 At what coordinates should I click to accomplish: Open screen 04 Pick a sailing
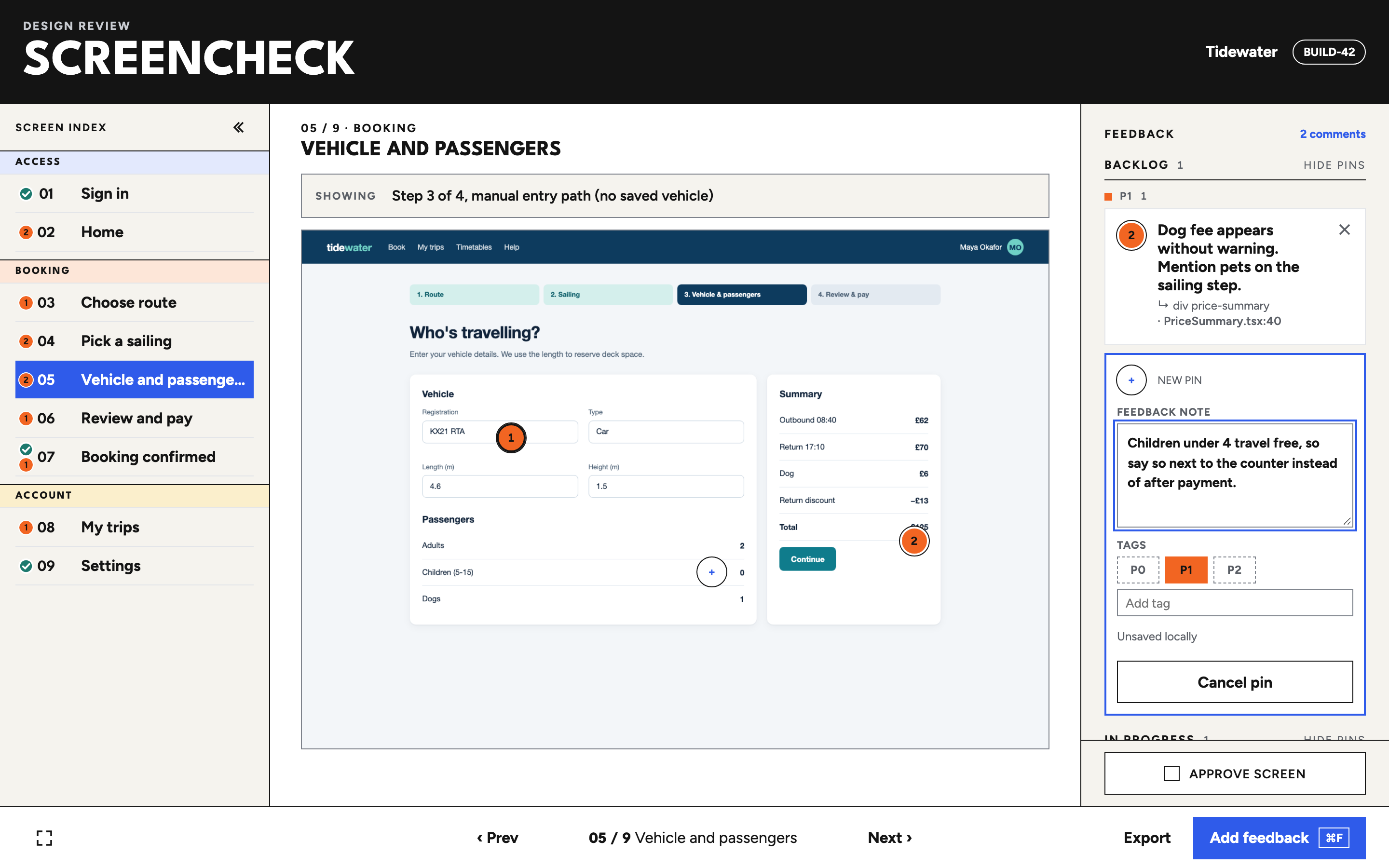pyautogui.click(x=134, y=341)
